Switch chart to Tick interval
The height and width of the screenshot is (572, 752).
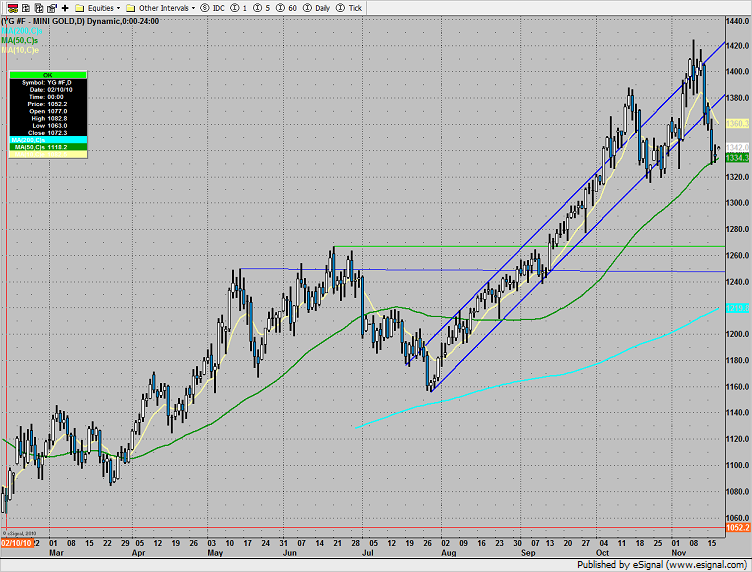coord(349,8)
